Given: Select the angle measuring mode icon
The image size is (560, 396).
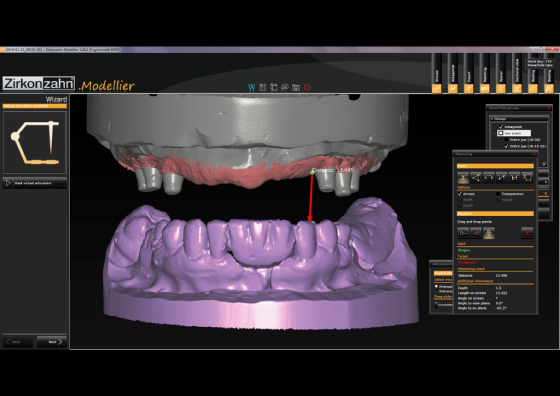Looking at the screenshot, I should point(476,177).
